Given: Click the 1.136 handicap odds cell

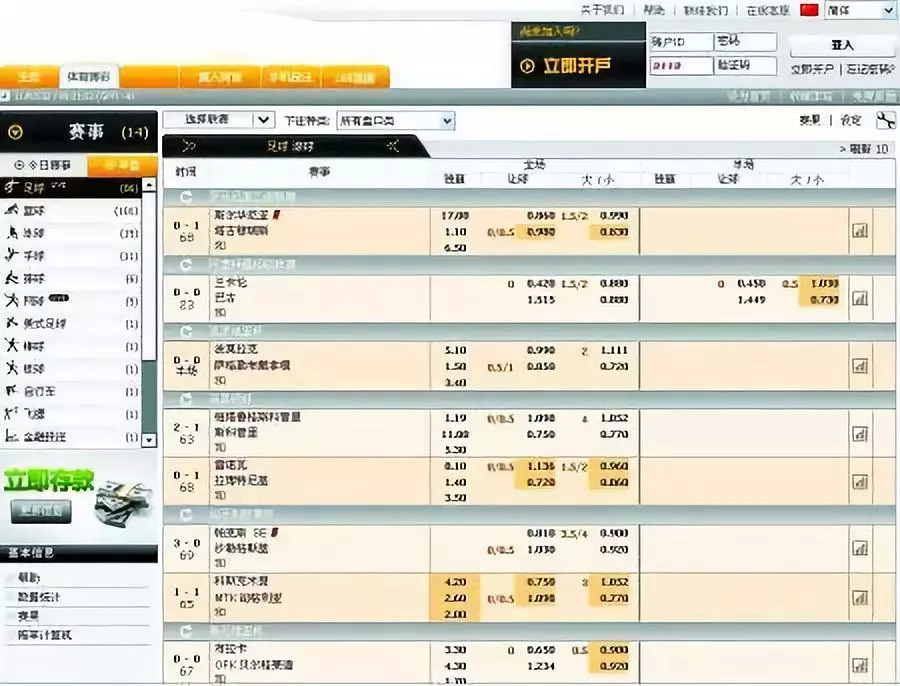Looking at the screenshot, I should (541, 467).
